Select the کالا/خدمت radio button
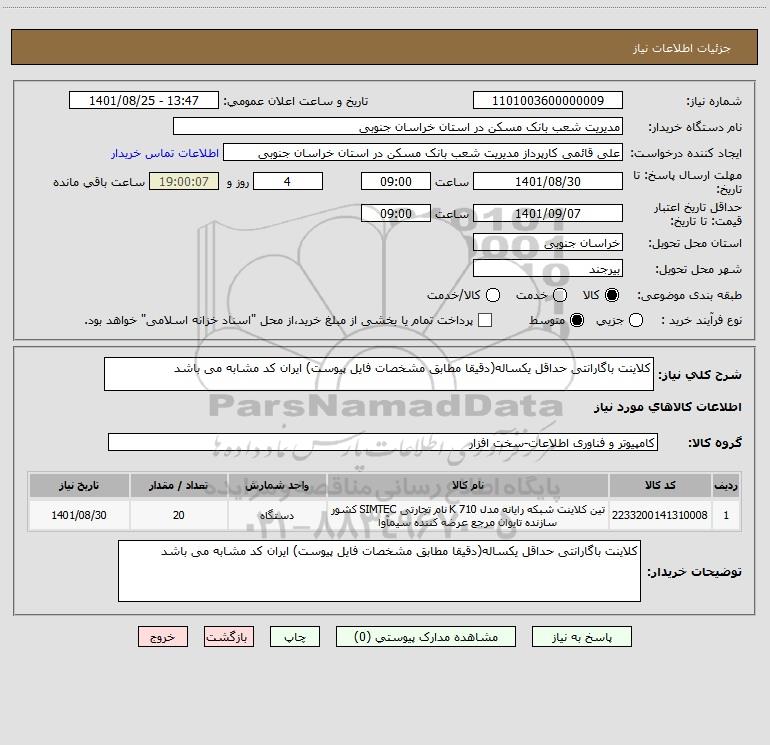The height and width of the screenshot is (745, 770). coord(493,295)
